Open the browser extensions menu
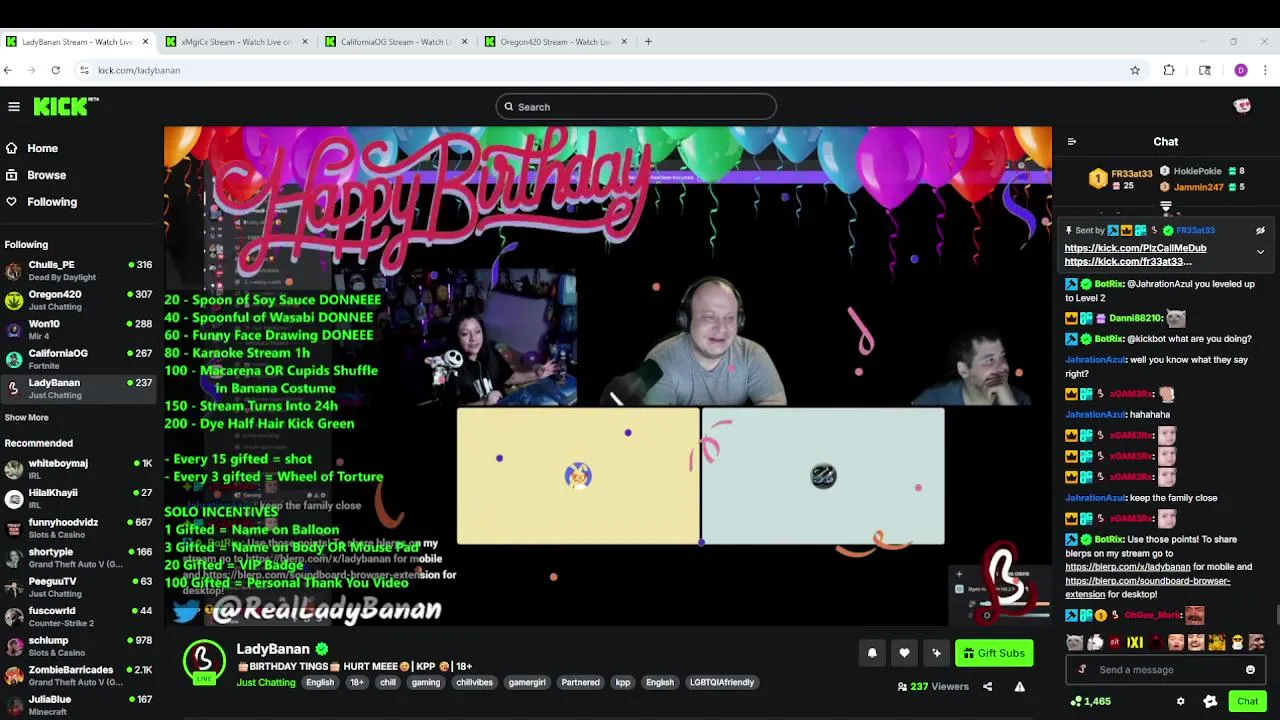The height and width of the screenshot is (720, 1280). (1169, 70)
